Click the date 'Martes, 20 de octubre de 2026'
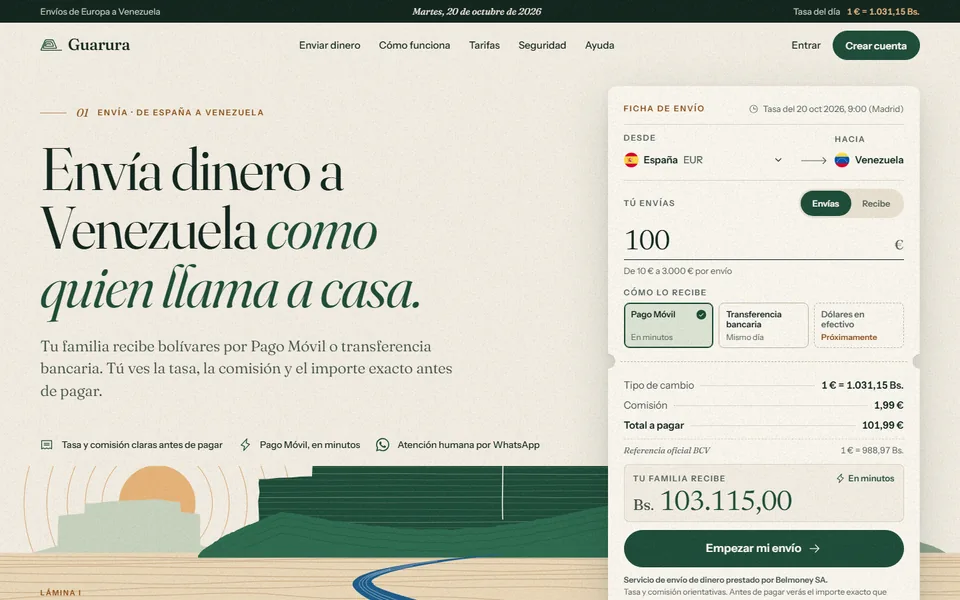 coord(477,12)
